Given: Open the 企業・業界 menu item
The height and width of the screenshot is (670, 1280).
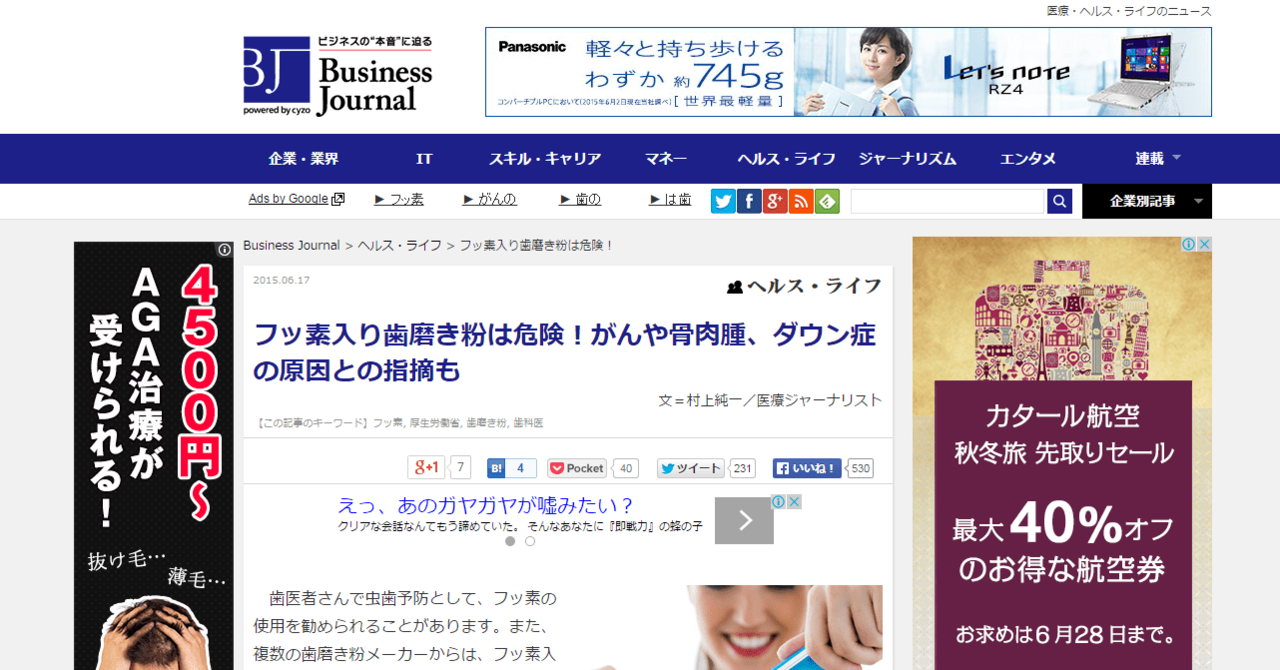Looking at the screenshot, I should coord(303,159).
